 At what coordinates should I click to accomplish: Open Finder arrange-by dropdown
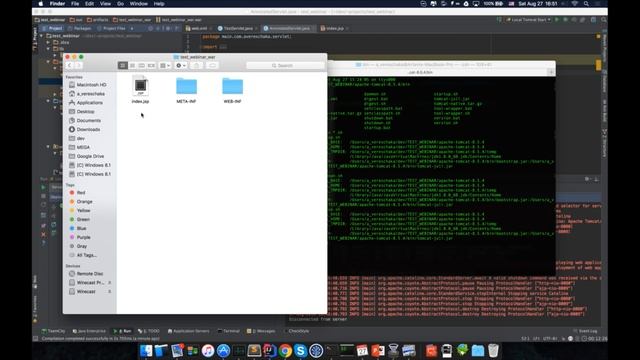[x=165, y=65]
